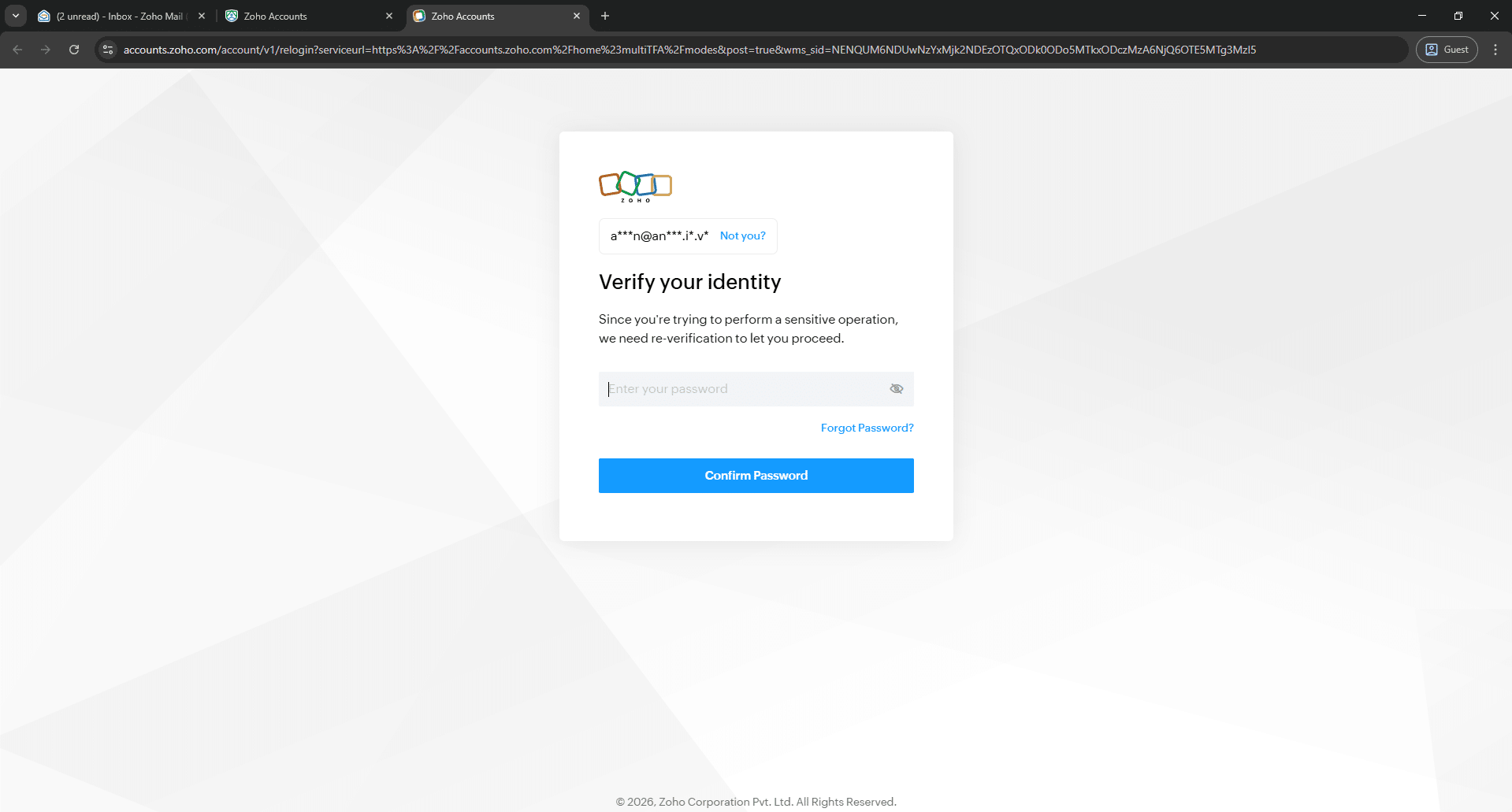
Task: Click the Confirm Password button
Action: pos(756,476)
